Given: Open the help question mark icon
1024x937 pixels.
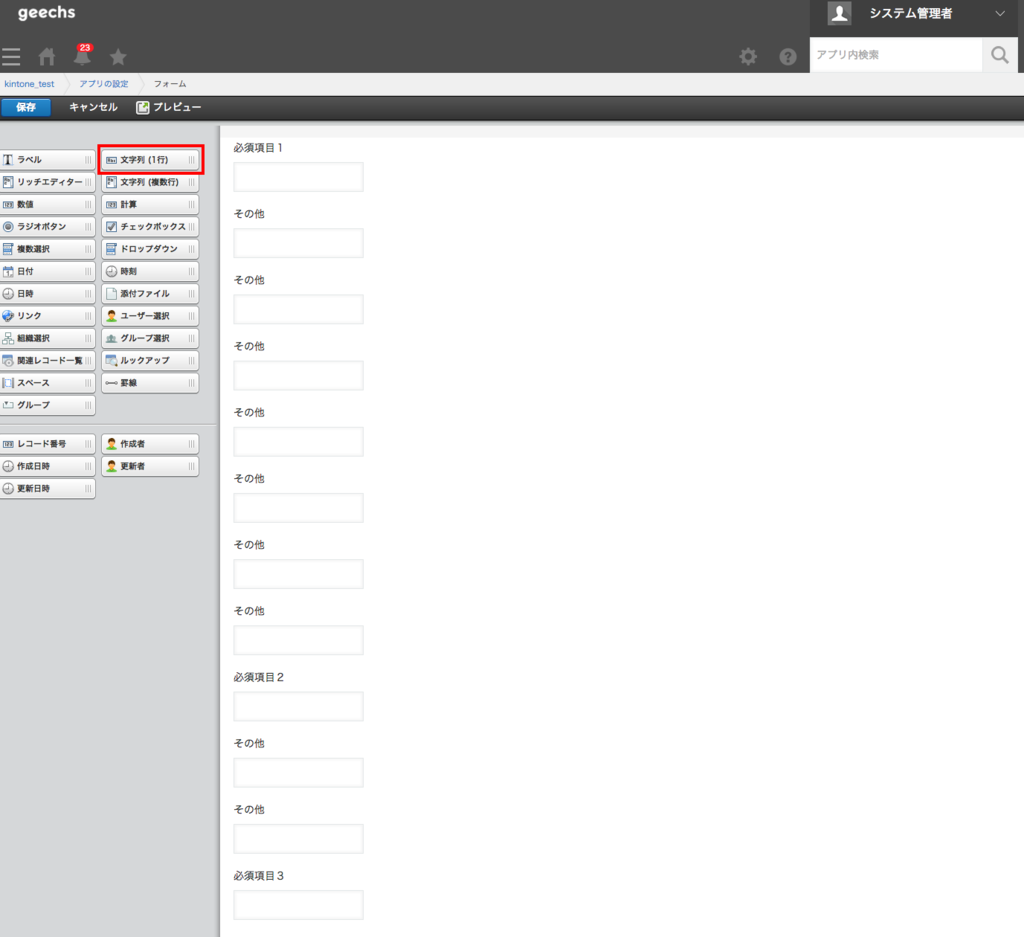Looking at the screenshot, I should 788,57.
